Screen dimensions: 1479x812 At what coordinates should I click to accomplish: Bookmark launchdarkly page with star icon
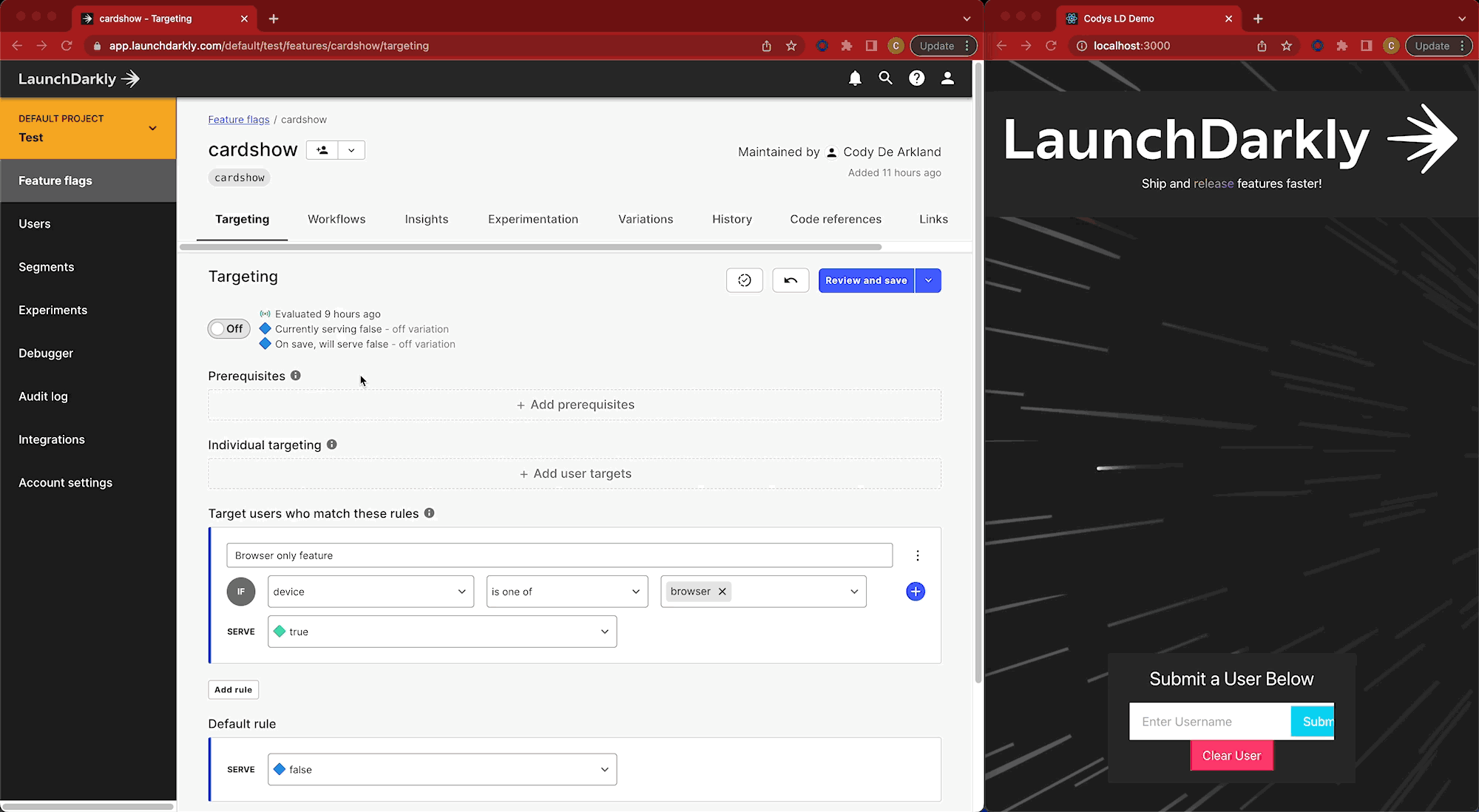[x=791, y=46]
